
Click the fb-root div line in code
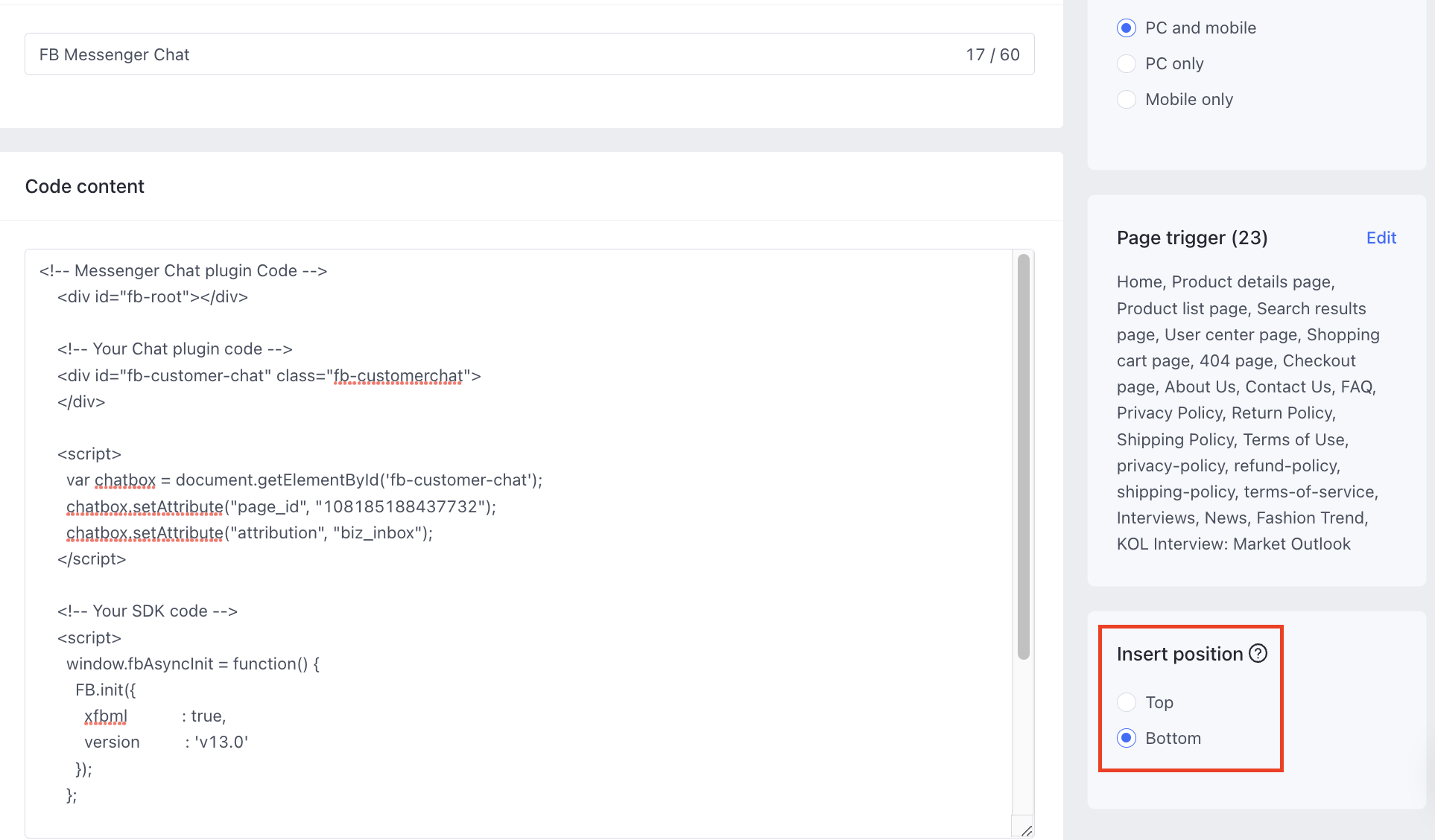153,297
